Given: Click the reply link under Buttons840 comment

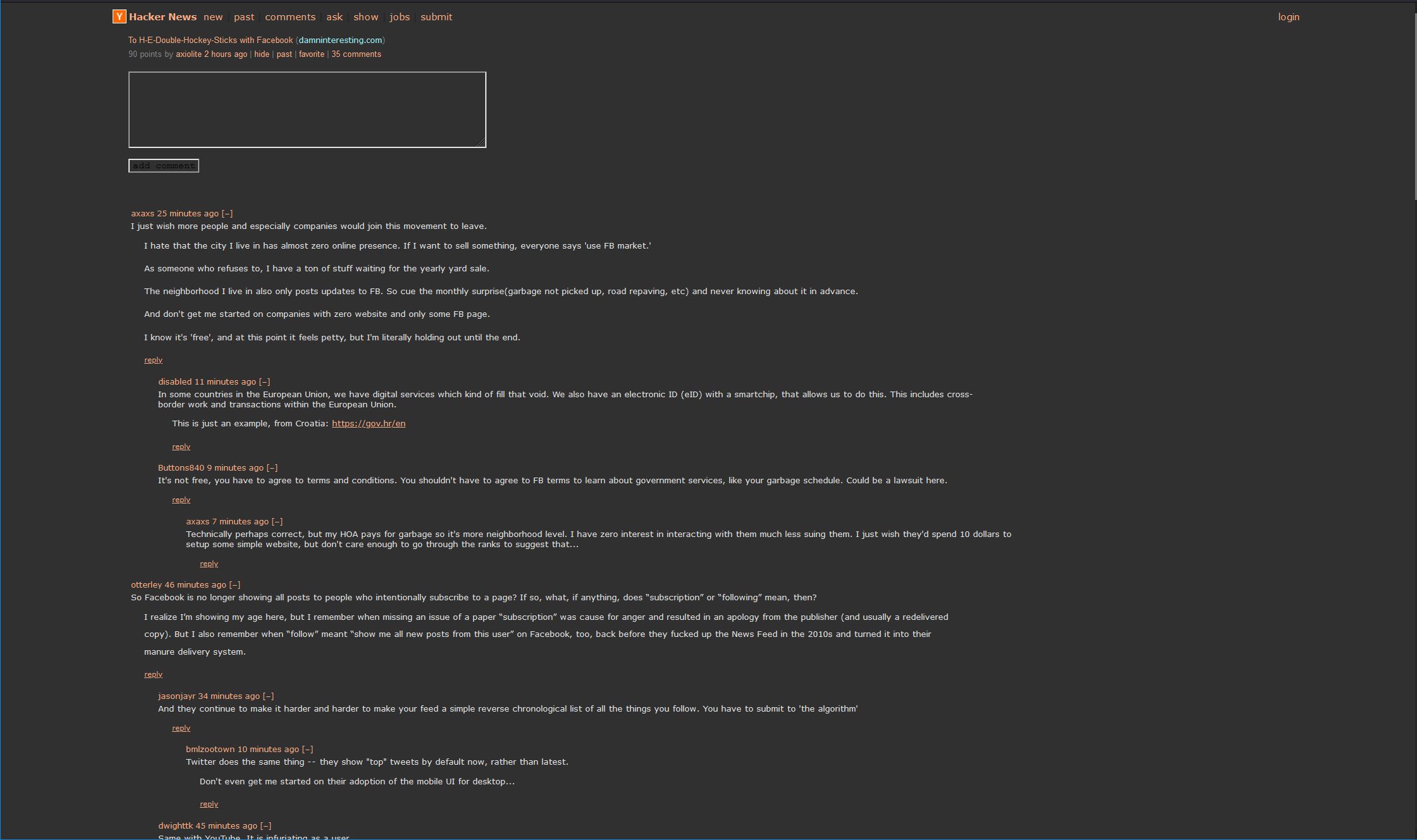Looking at the screenshot, I should coord(180,499).
